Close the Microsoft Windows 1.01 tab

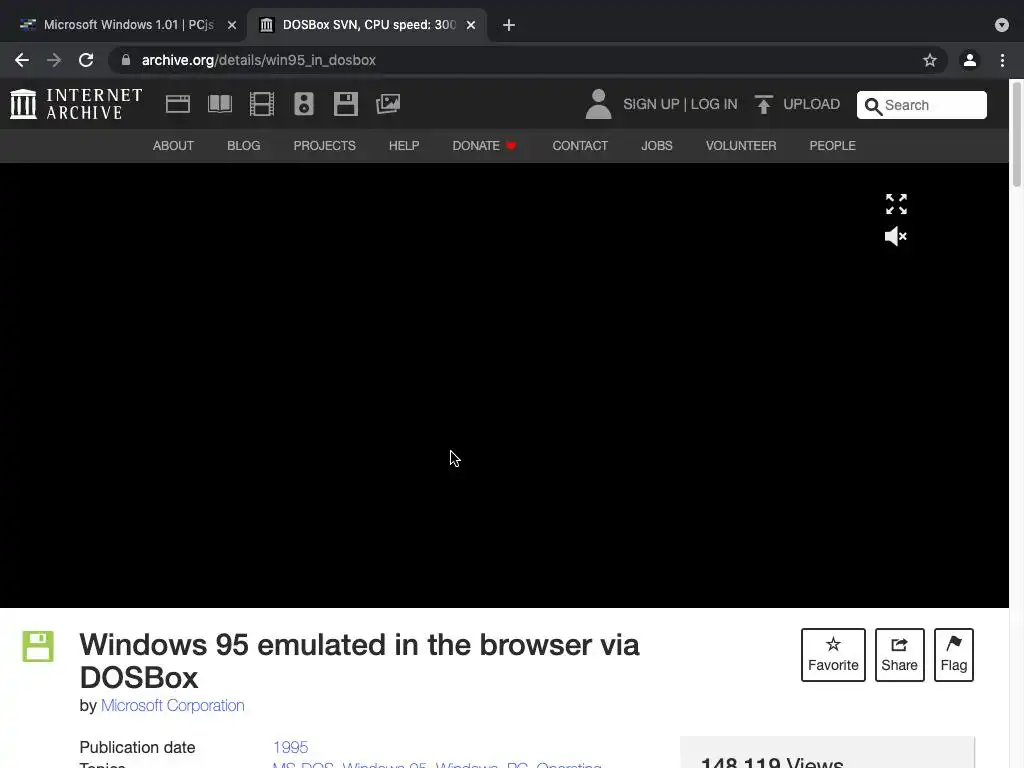232,25
